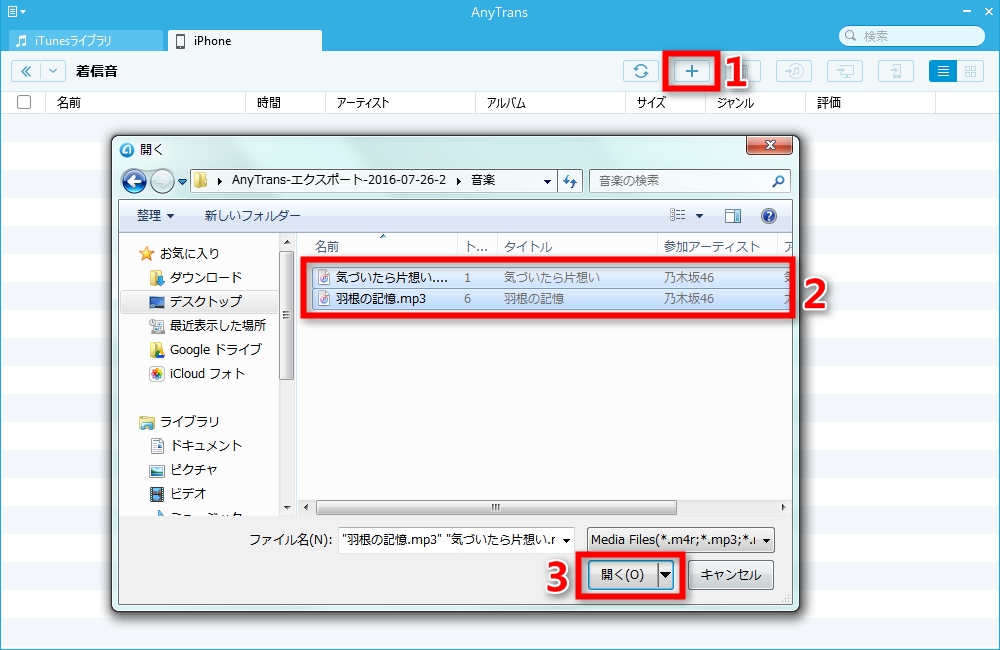Sort AnyTrans list by アルバム column
1000x650 pixels.
point(550,103)
